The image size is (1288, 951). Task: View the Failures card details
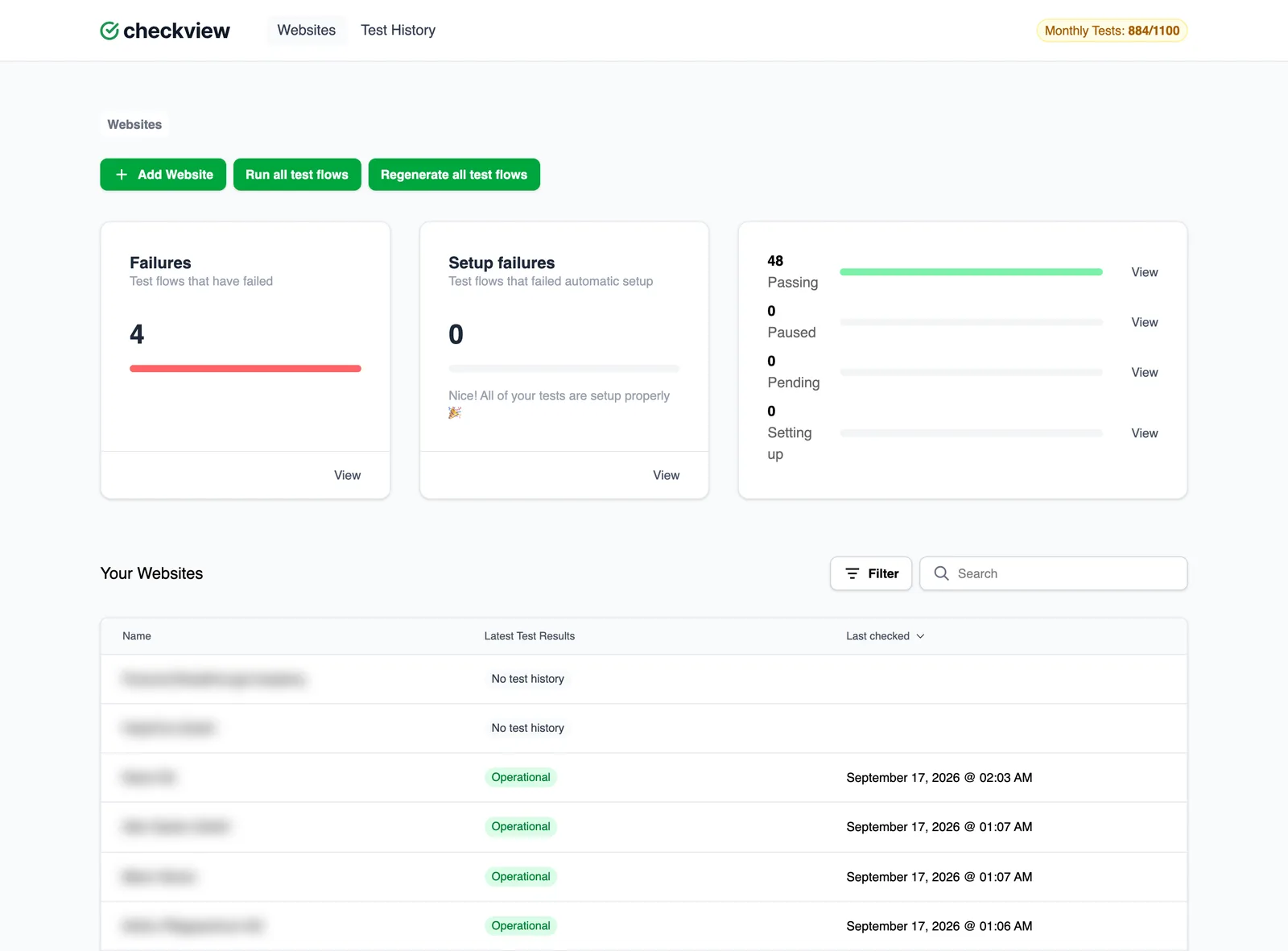click(x=347, y=475)
